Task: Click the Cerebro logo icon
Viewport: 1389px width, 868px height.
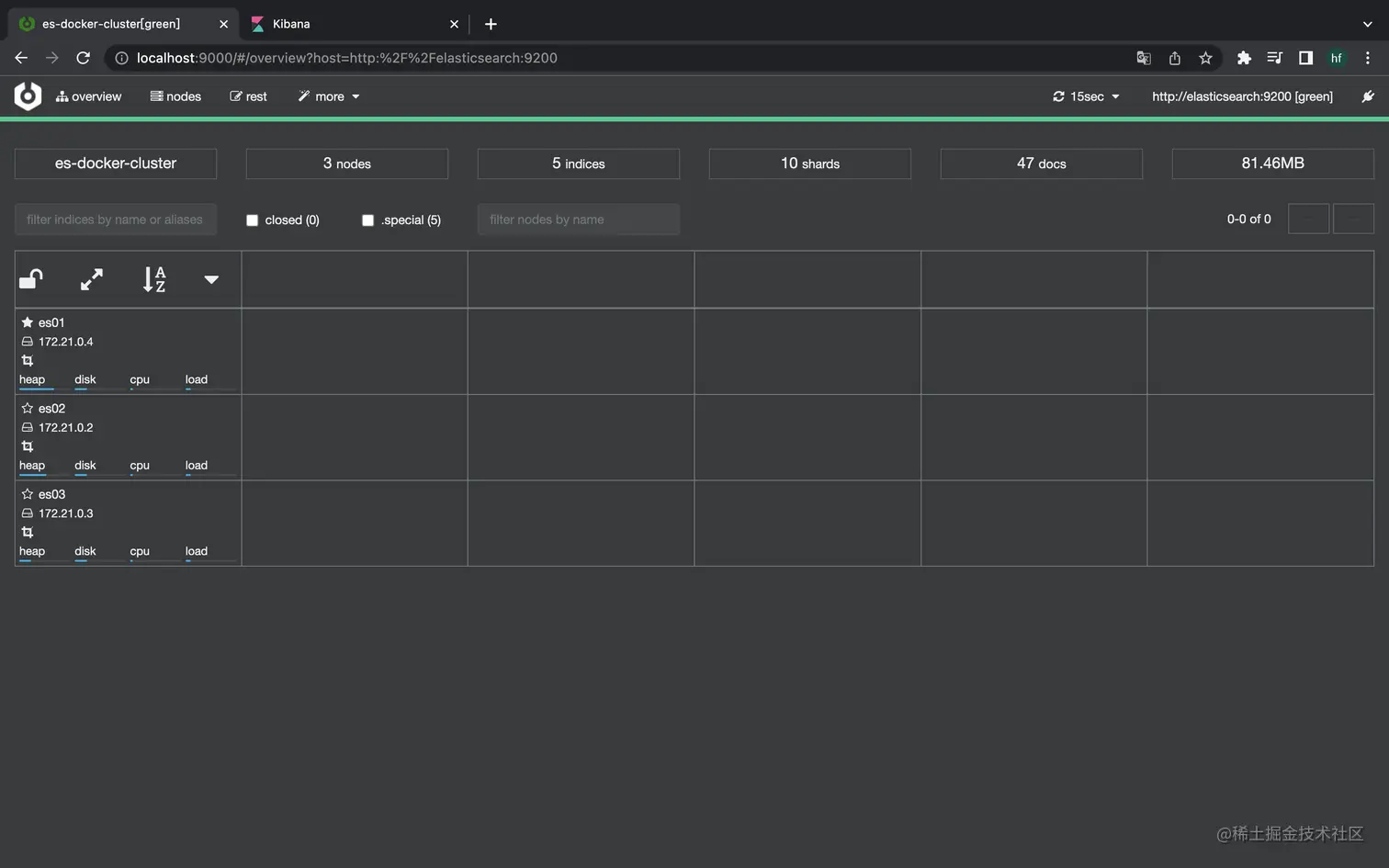Action: [28, 96]
